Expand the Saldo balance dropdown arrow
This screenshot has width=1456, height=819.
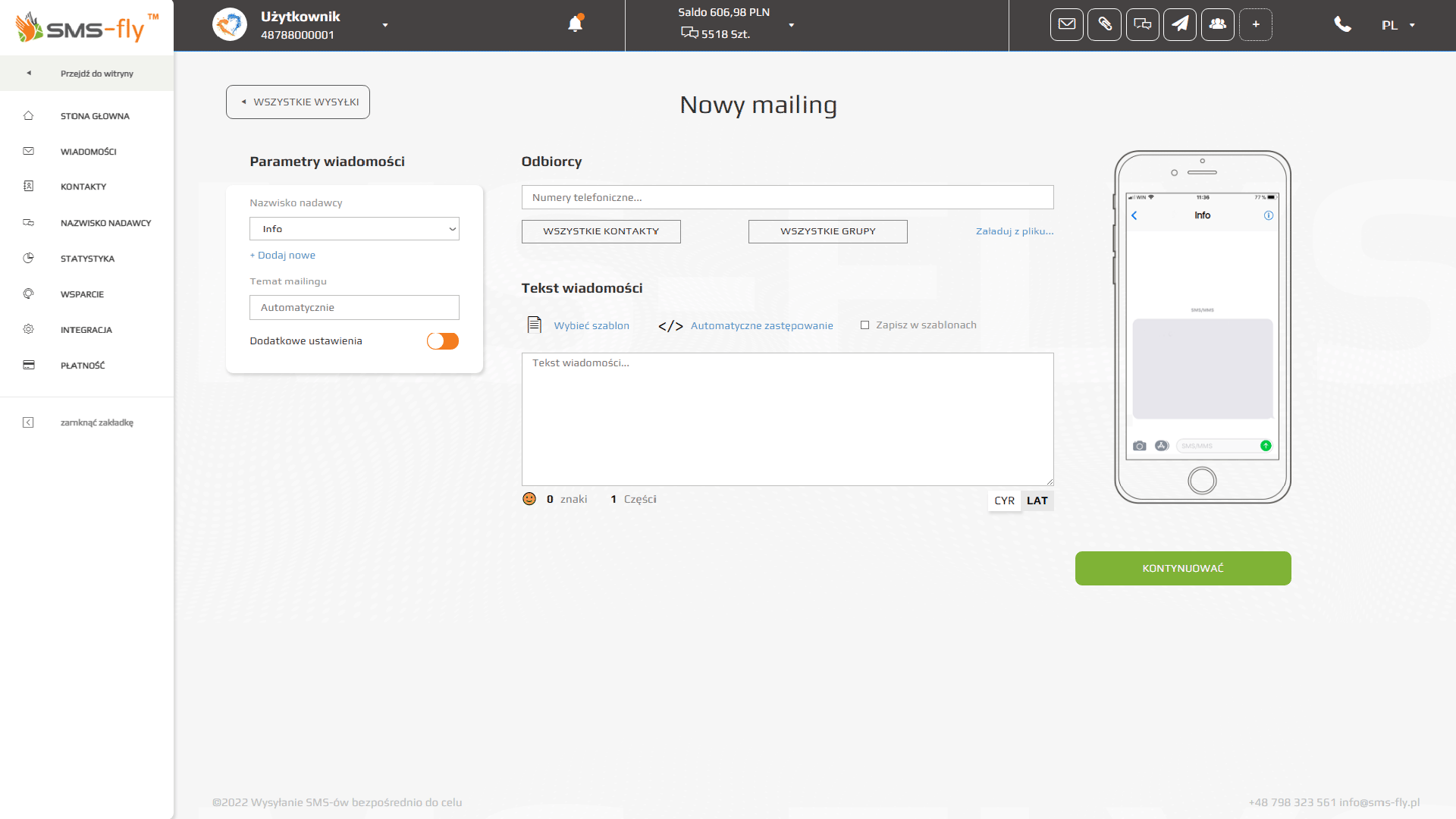(792, 25)
